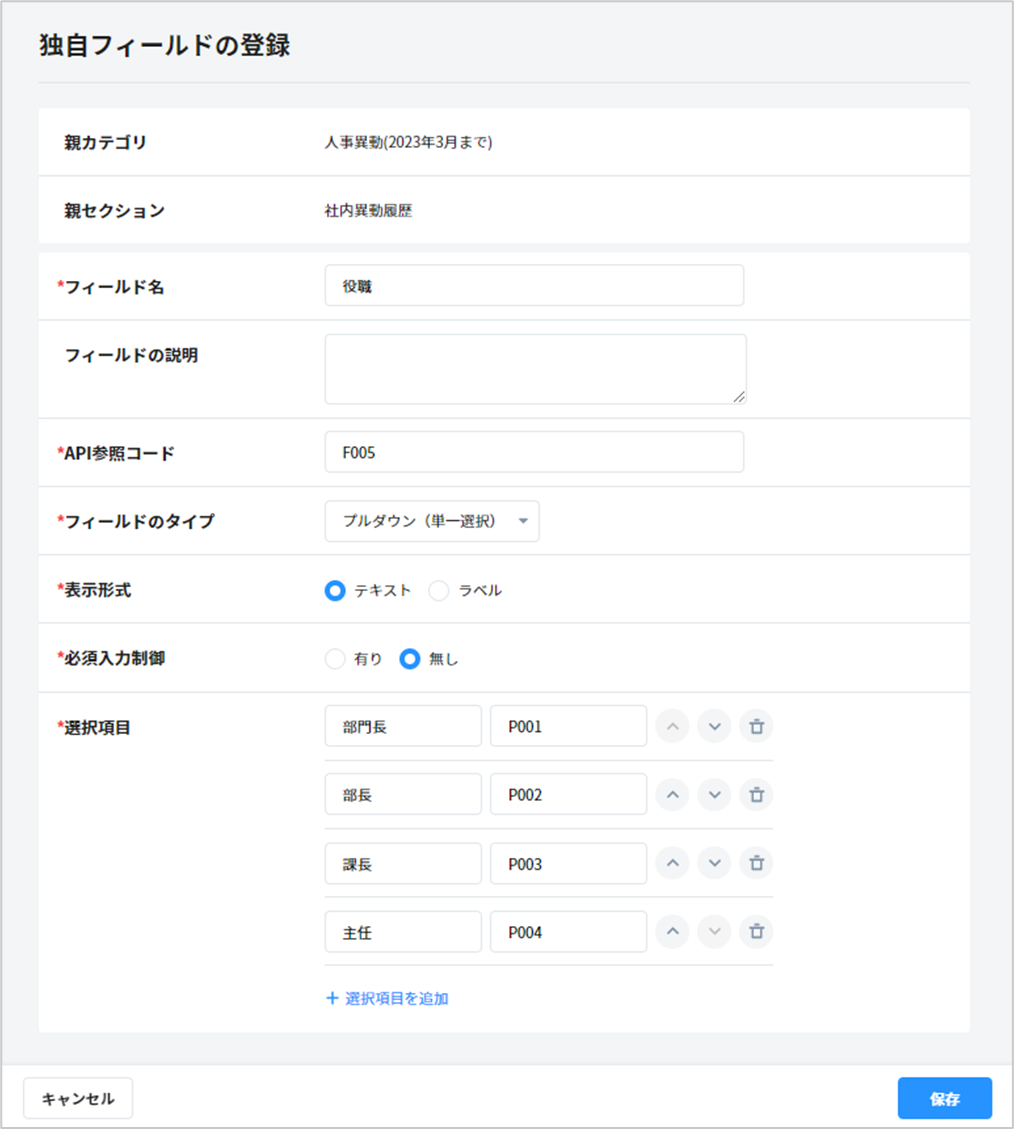Select テキスト display format radio
Screen dimensions: 1014x1129
click(x=335, y=591)
